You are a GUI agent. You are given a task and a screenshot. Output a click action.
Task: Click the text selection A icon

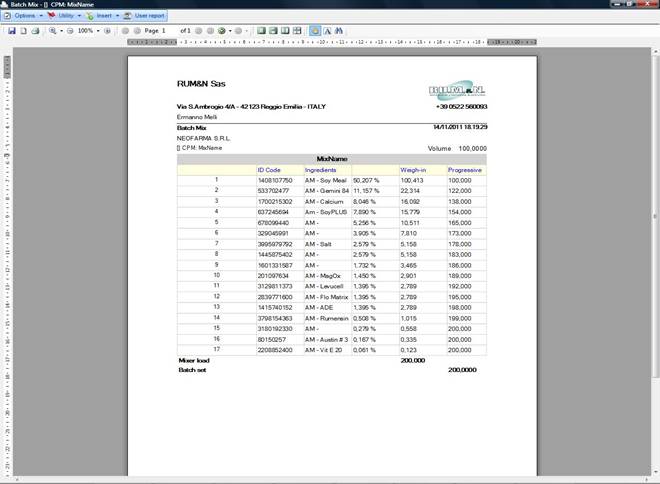point(327,31)
